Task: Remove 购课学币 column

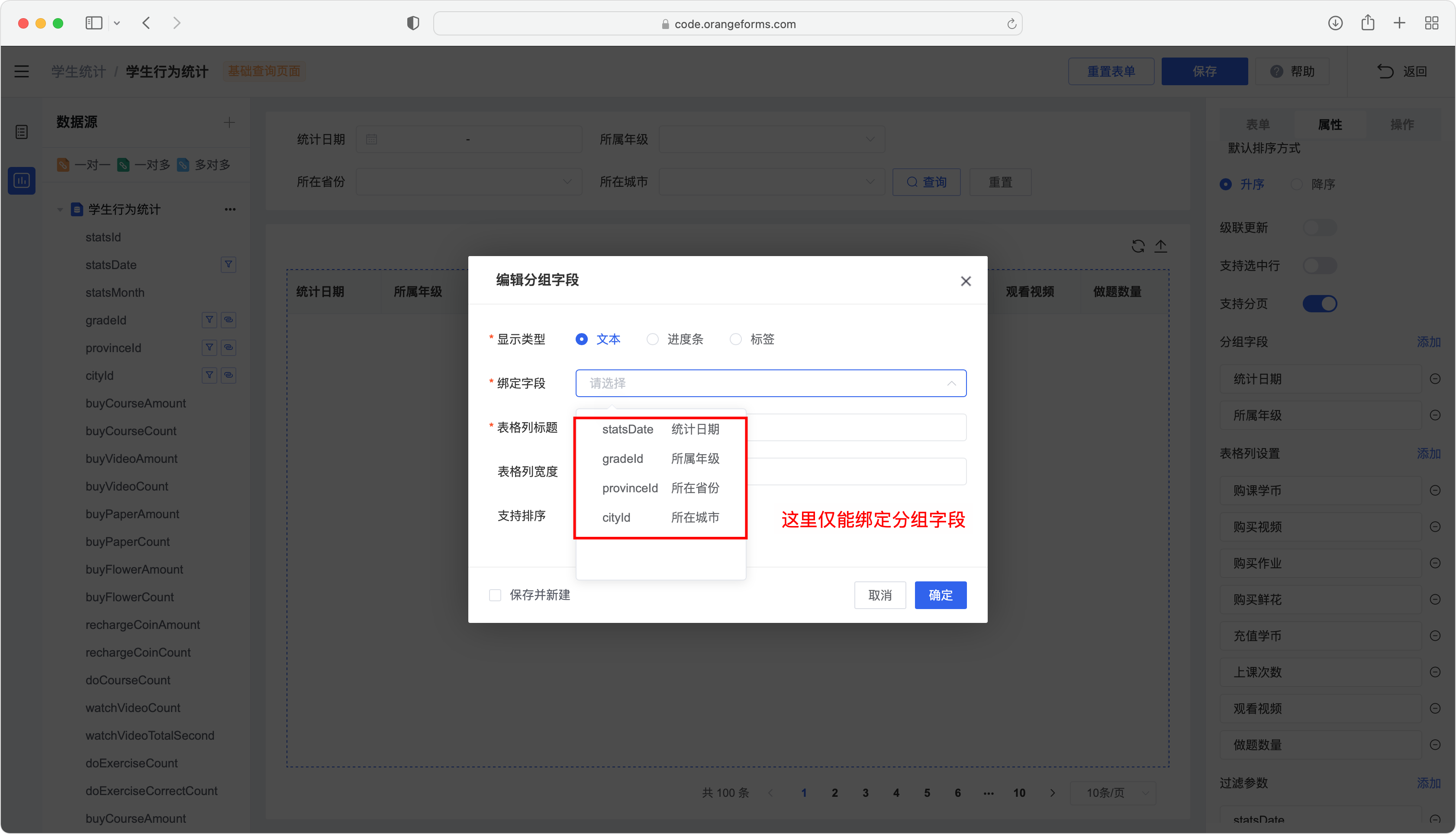Action: pos(1435,491)
